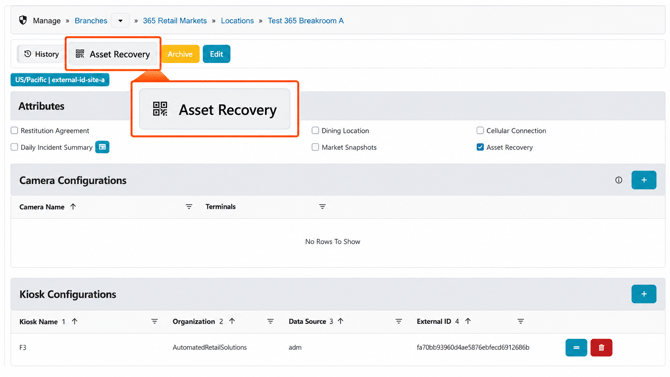This screenshot has width=670, height=377.
Task: Open Test 365 Breakroom A breadcrumb
Action: pos(306,21)
